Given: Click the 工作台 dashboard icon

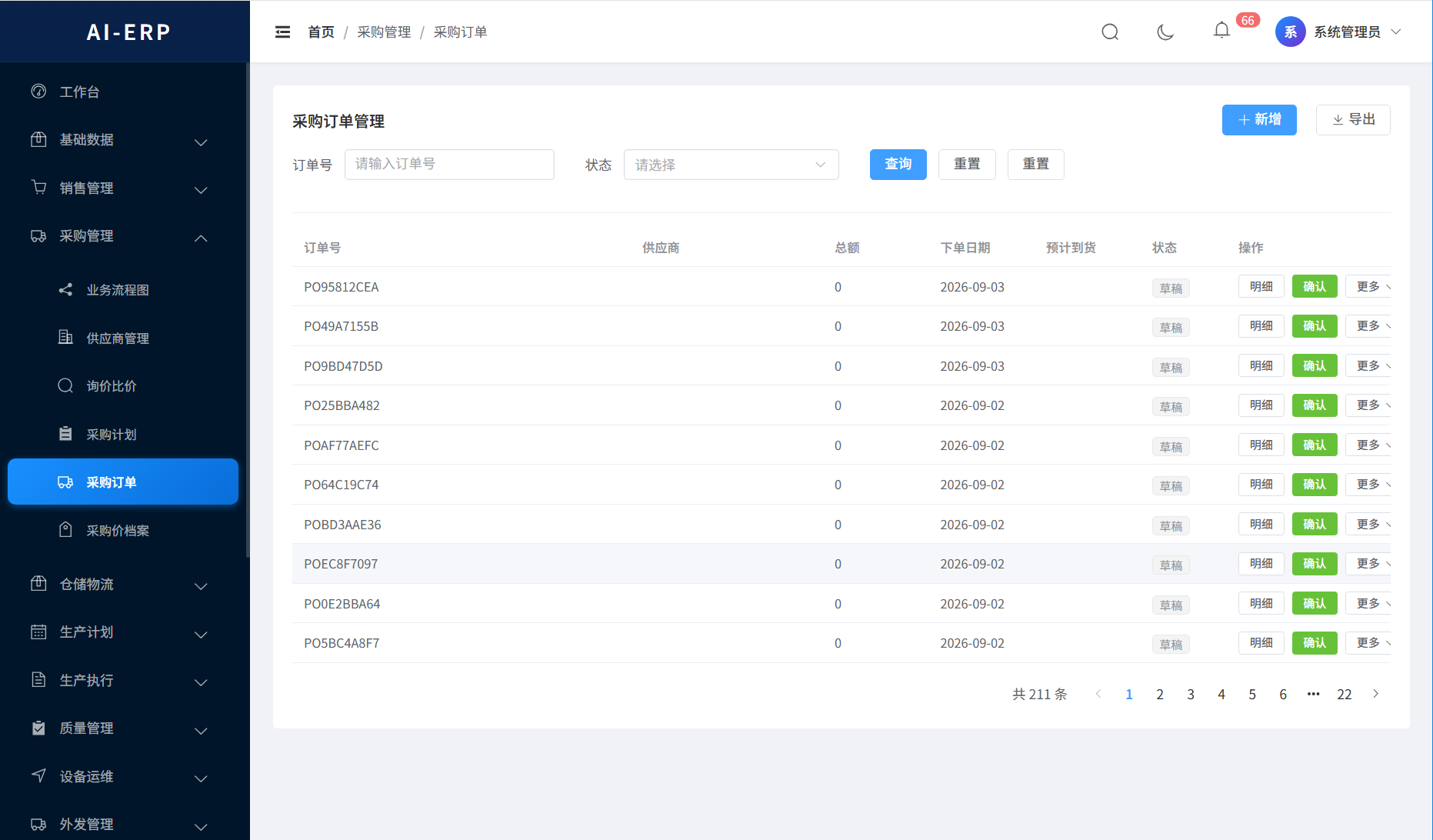Looking at the screenshot, I should [38, 92].
